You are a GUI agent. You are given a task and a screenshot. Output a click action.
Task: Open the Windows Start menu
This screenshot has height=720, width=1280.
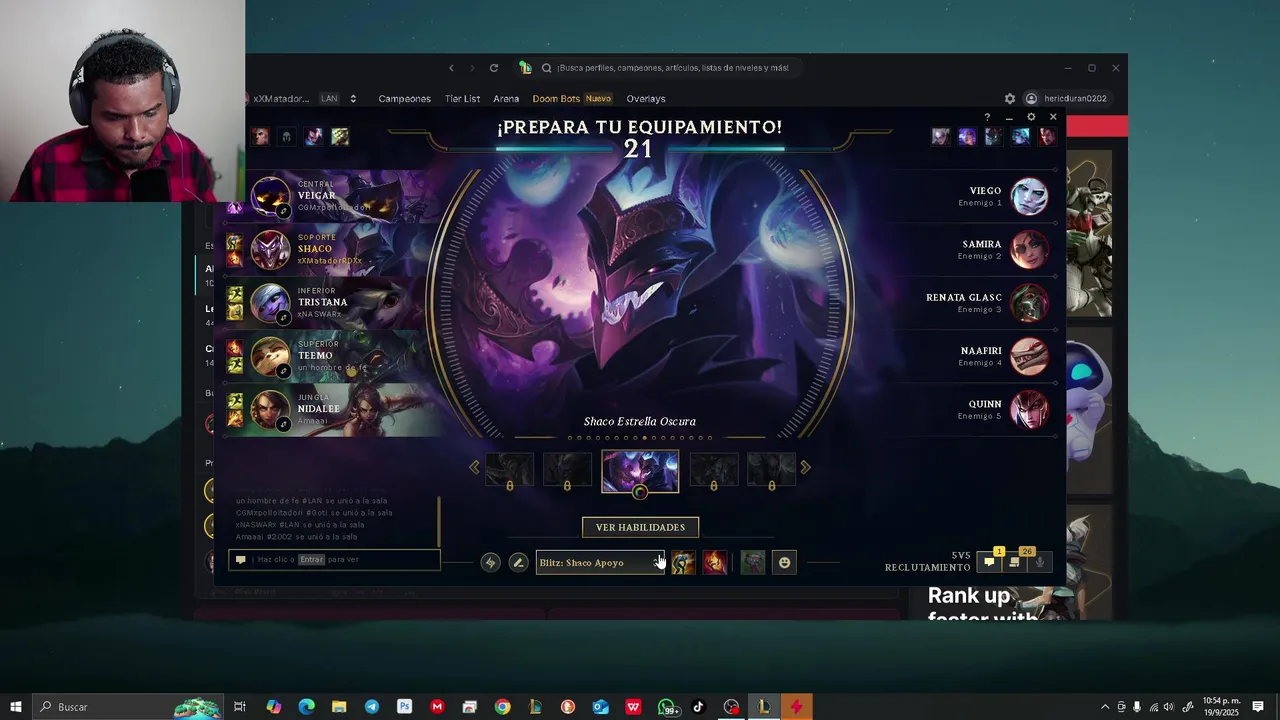[15, 707]
